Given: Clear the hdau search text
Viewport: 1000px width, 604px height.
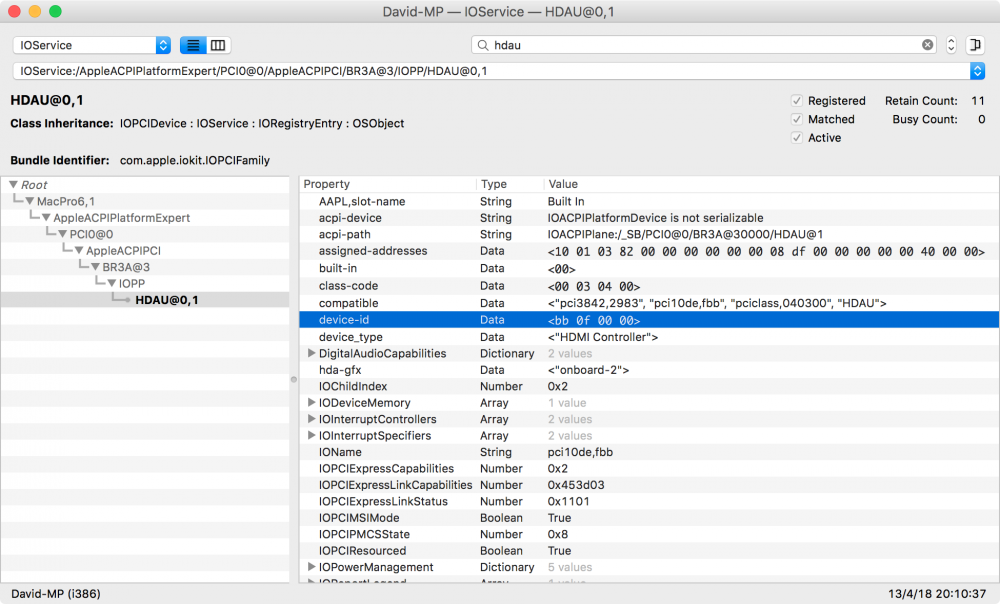Looking at the screenshot, I should point(927,45).
